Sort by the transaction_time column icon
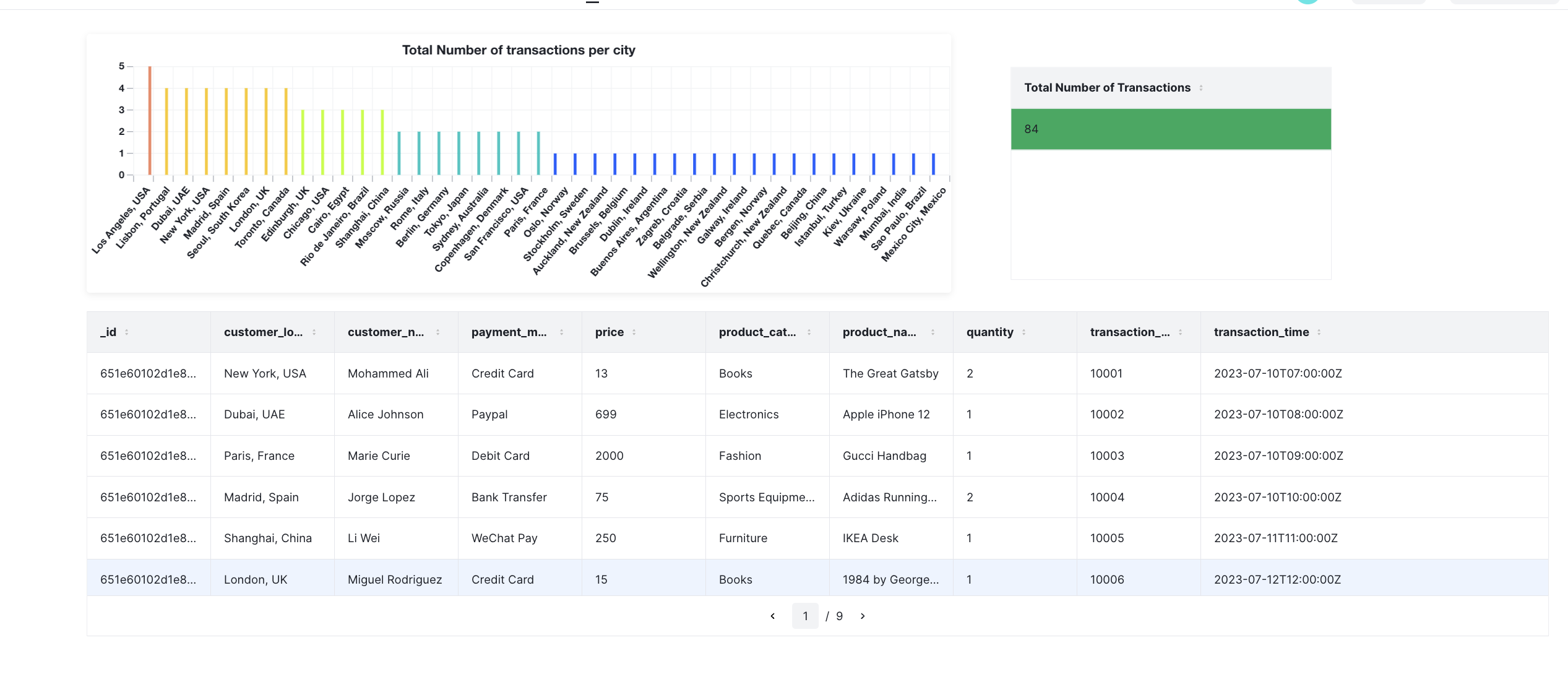Screen dimensions: 1568x687 [x=1319, y=332]
